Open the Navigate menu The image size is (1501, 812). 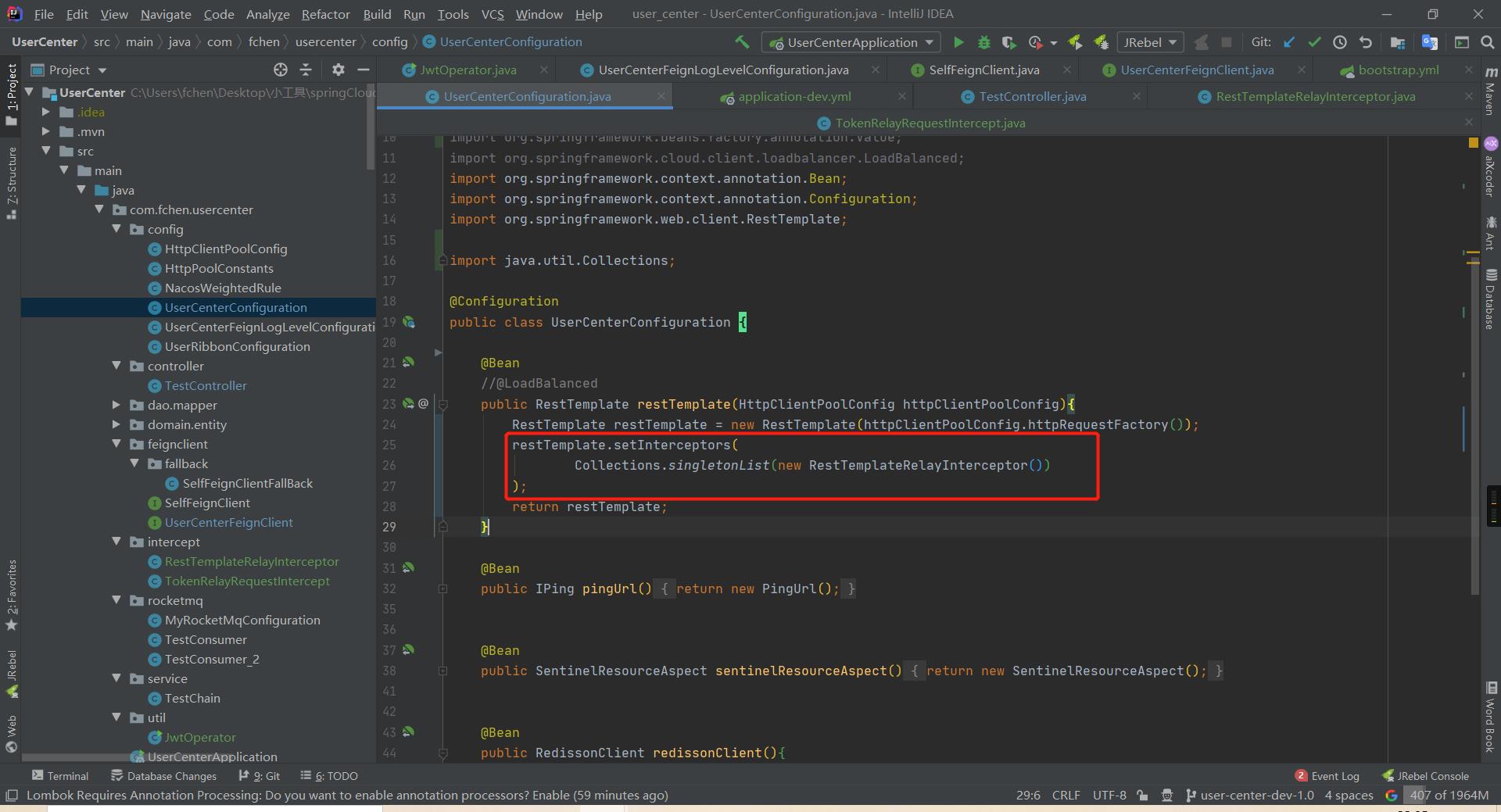tap(166, 14)
